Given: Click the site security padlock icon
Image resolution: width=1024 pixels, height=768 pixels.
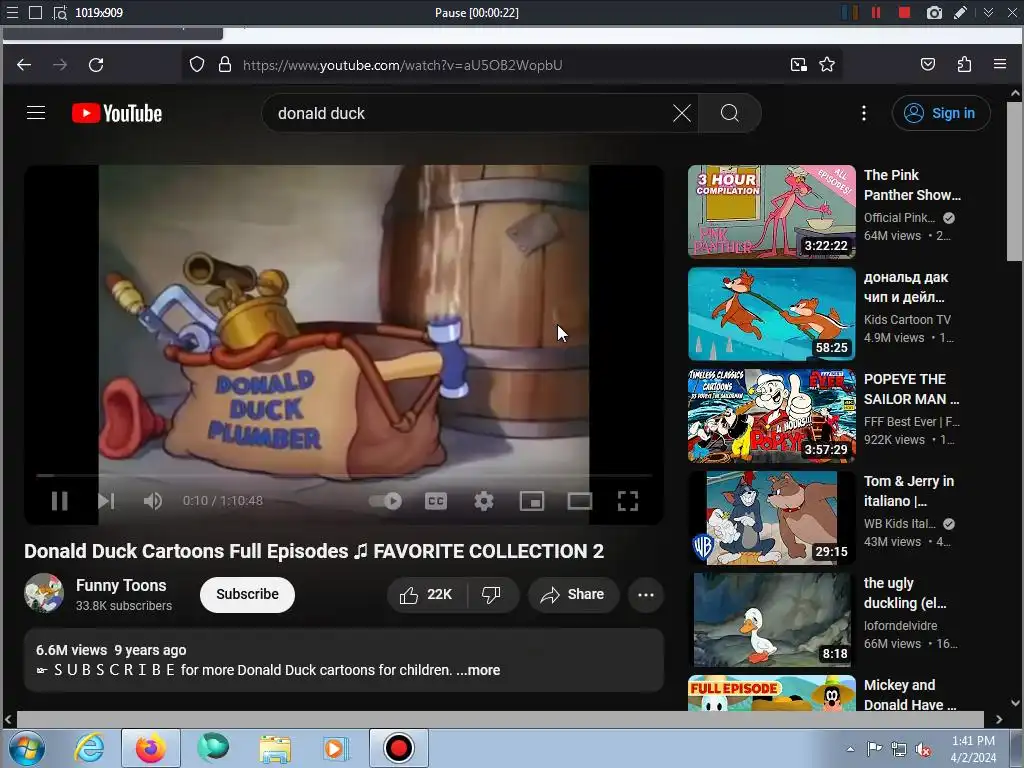Looking at the screenshot, I should point(225,65).
